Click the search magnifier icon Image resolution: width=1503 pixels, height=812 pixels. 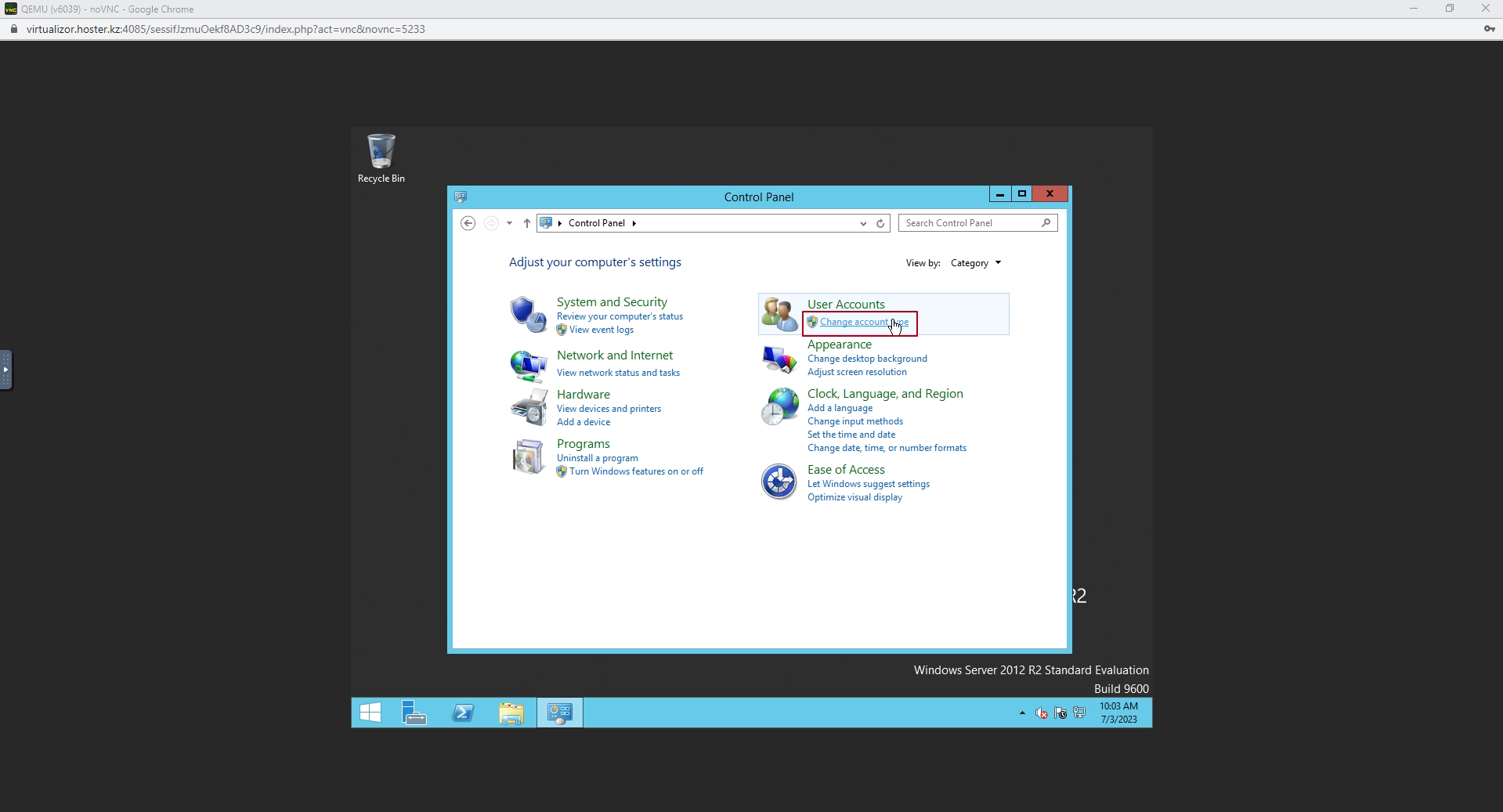[x=1046, y=223]
